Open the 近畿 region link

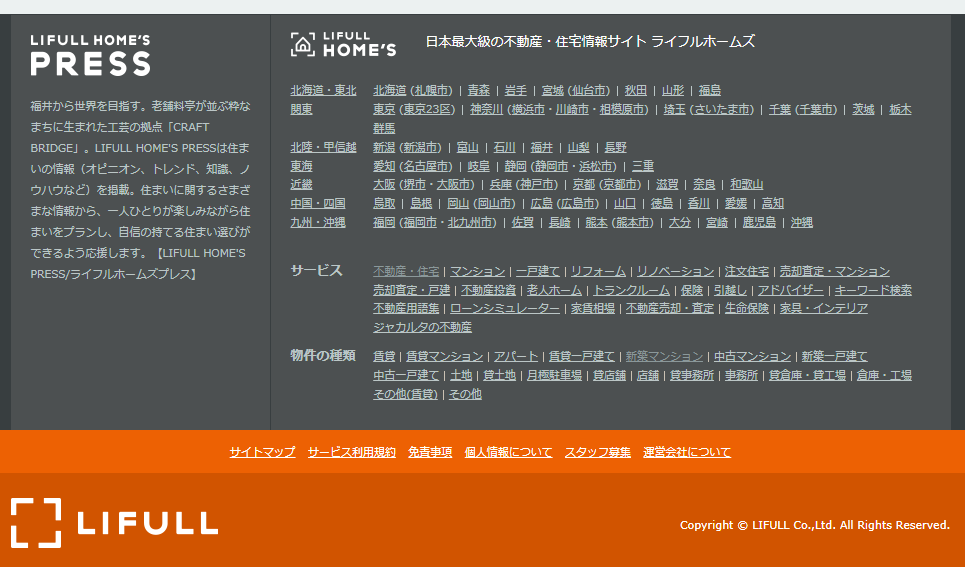pos(302,185)
